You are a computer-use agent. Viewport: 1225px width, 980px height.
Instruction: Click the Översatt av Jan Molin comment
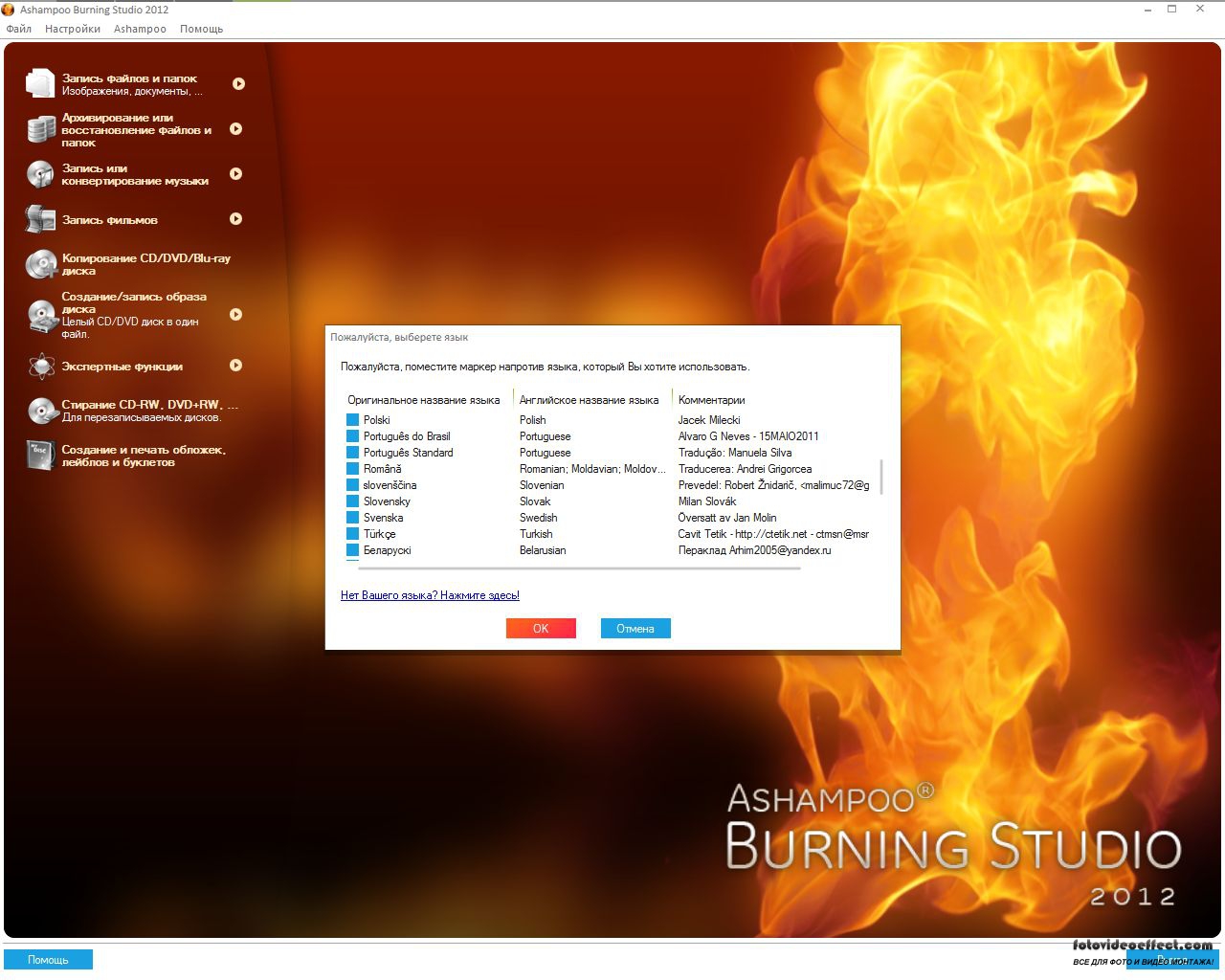click(x=727, y=518)
